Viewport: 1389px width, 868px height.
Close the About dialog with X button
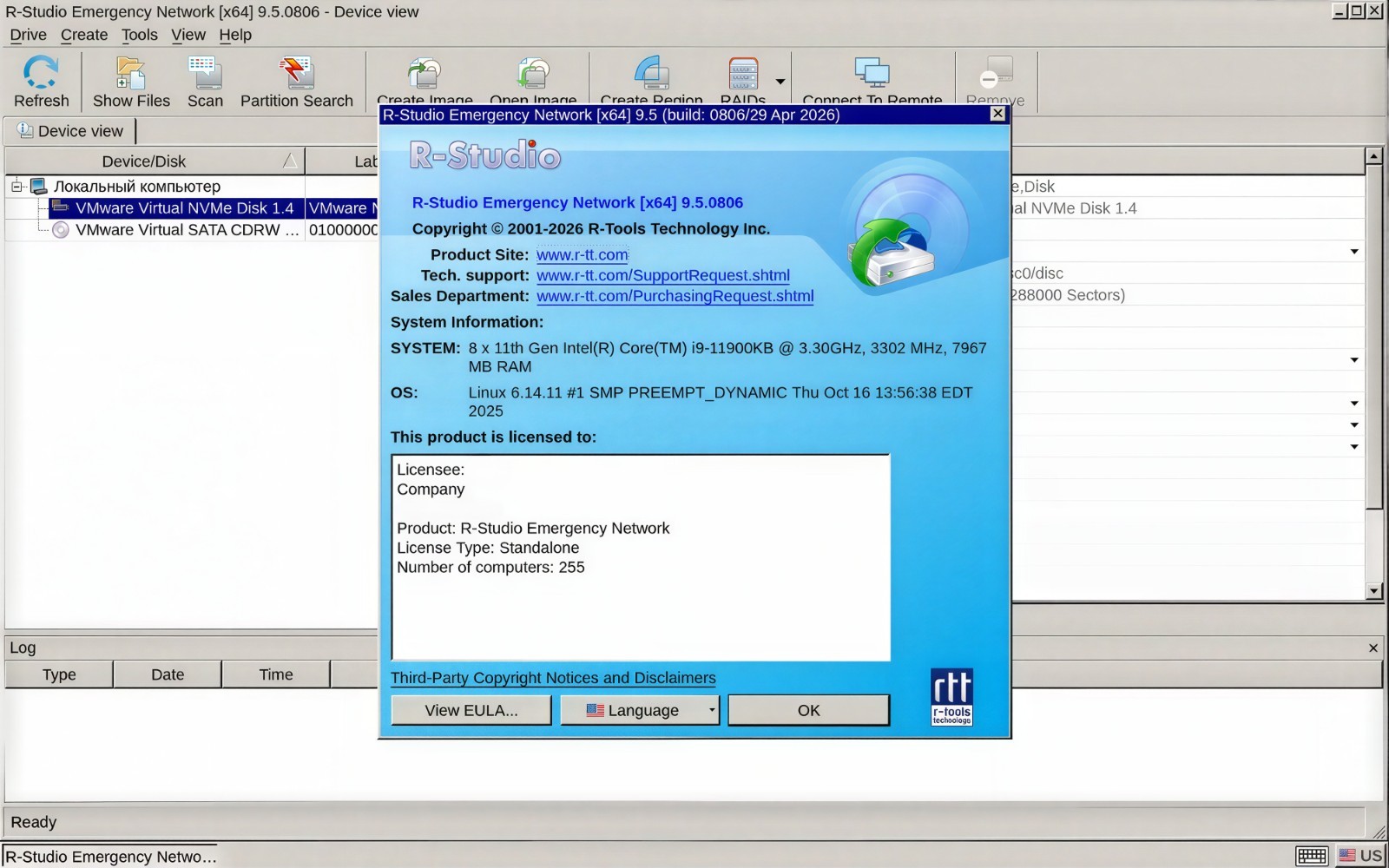[998, 114]
